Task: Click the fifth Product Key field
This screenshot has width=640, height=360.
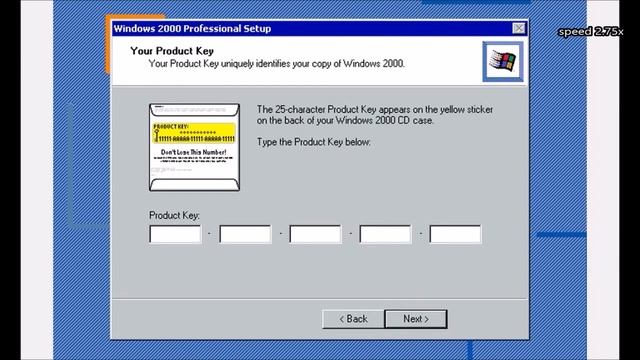Action: click(455, 234)
